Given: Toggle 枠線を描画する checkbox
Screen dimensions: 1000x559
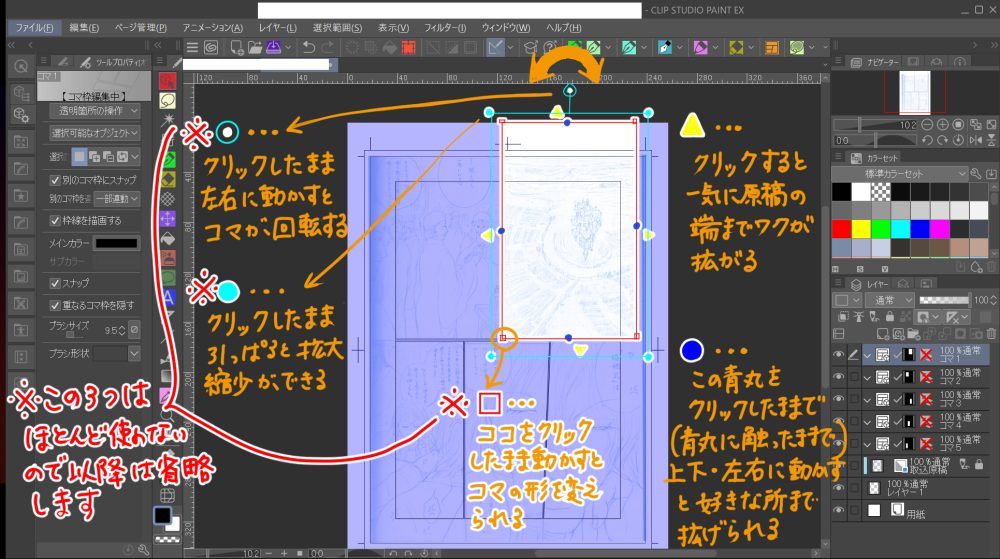Looking at the screenshot, I should [x=55, y=221].
